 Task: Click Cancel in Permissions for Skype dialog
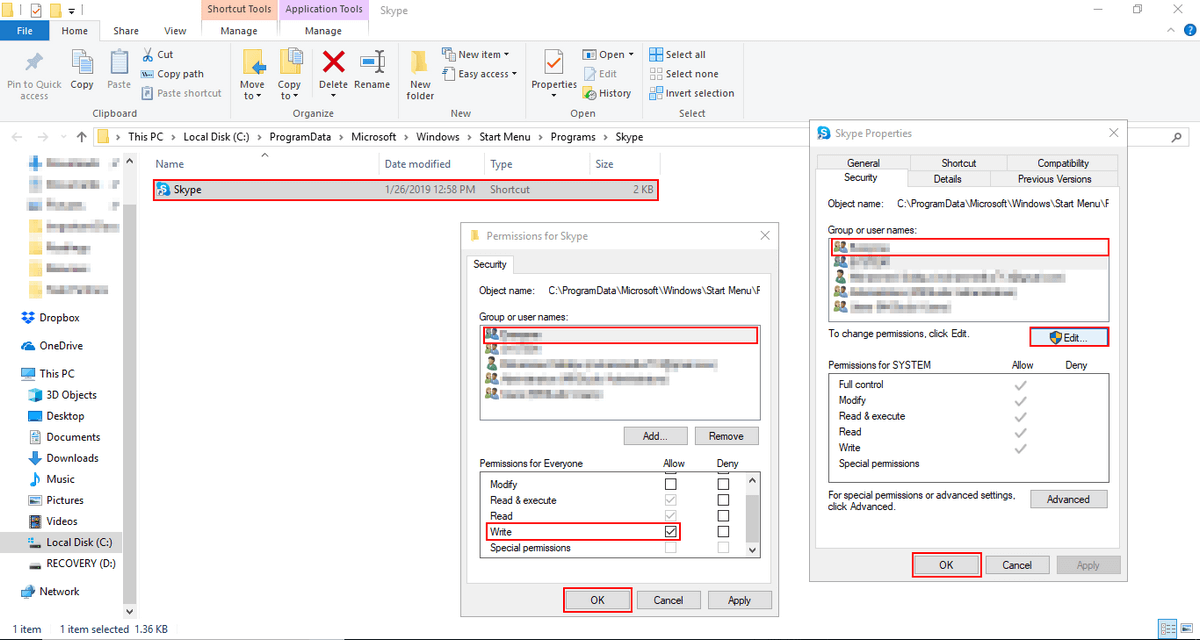pyautogui.click(x=668, y=600)
